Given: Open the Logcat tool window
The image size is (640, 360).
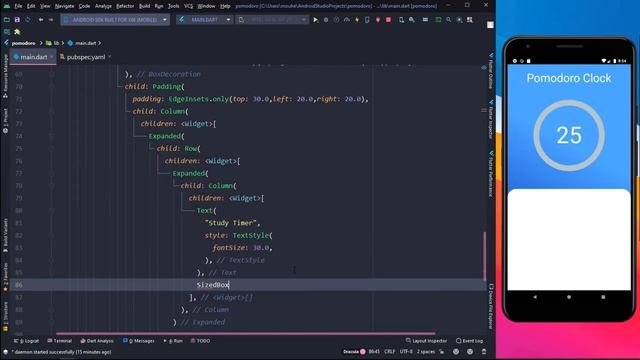Looking at the screenshot, I should 27,340.
